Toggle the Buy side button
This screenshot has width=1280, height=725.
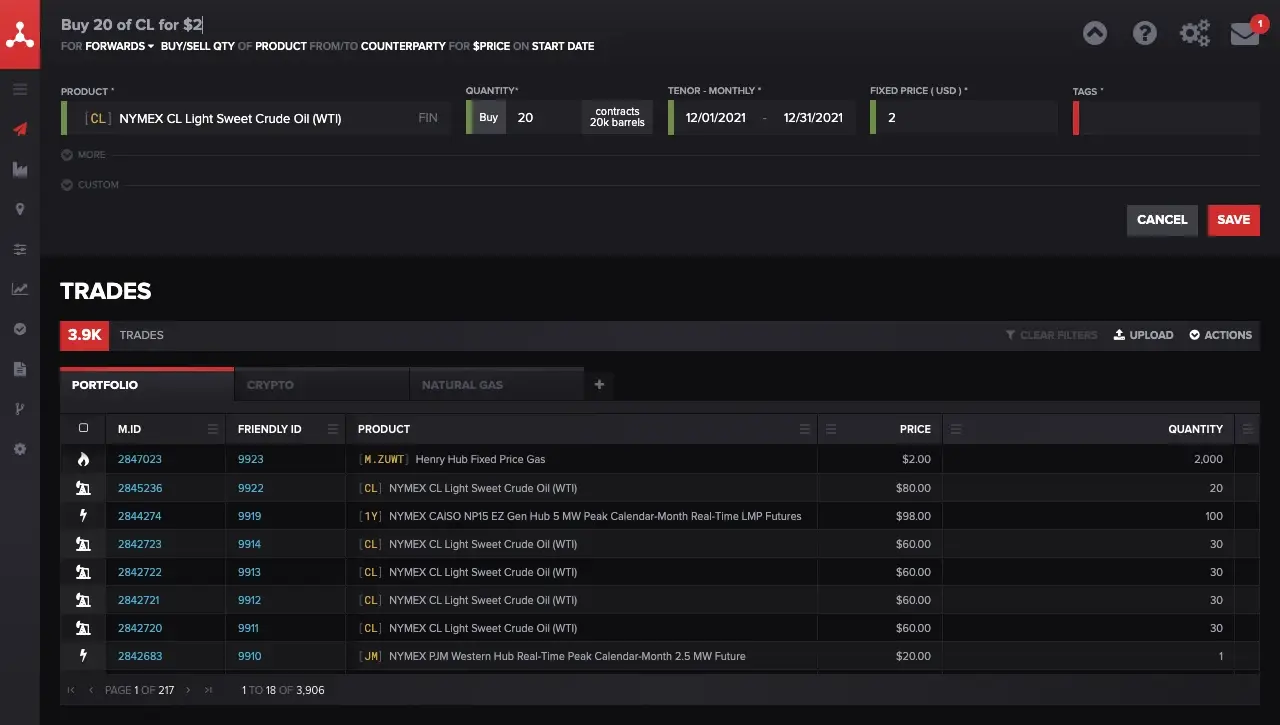point(488,117)
